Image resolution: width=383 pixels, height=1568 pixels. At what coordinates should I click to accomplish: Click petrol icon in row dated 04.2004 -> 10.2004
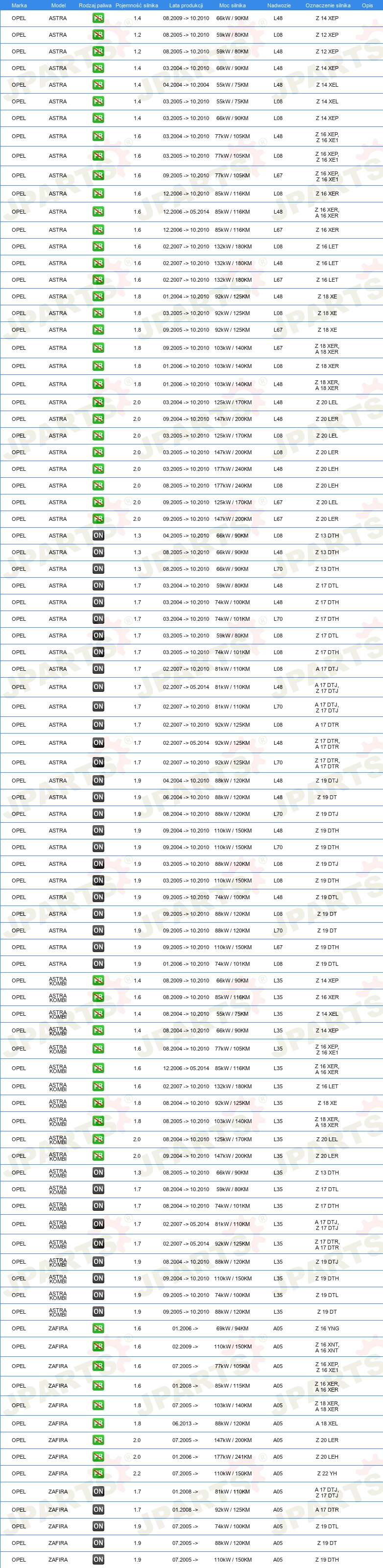point(98,85)
